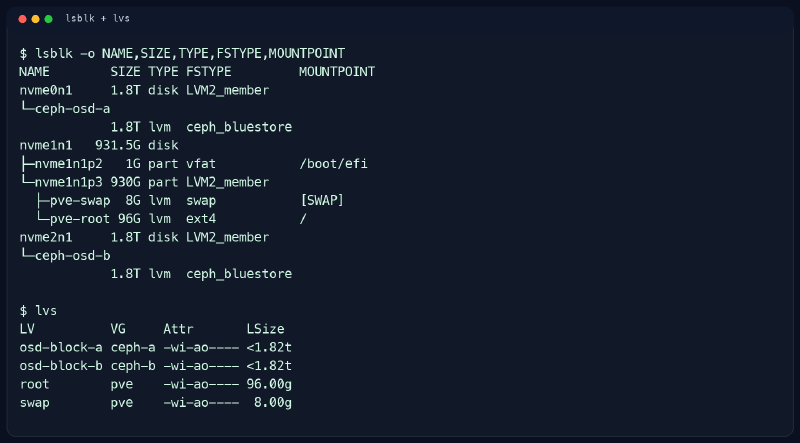Select the ceph-osd-a tree entry
800x443 pixels.
65,109
